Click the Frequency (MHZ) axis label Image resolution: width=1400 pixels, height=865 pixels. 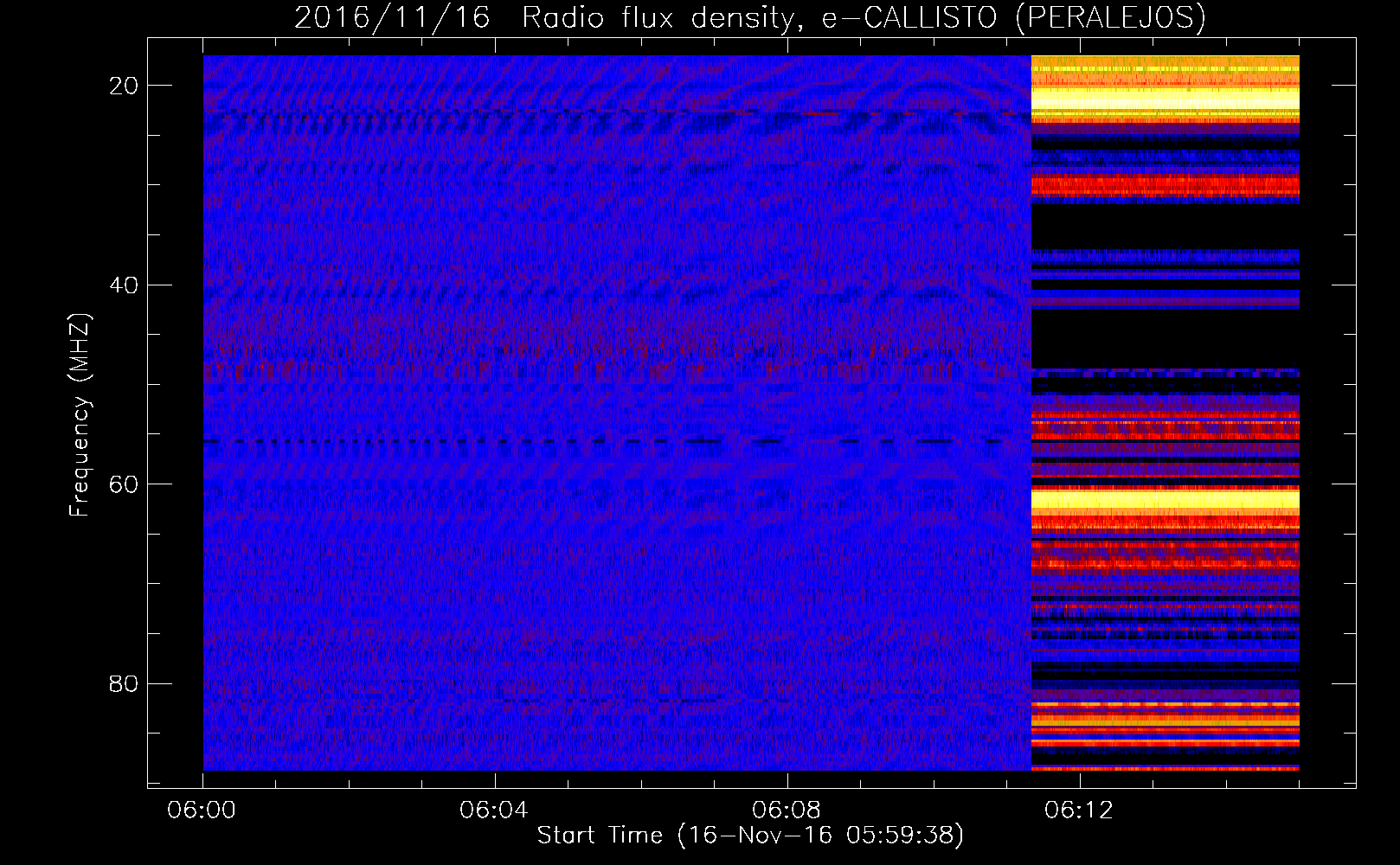point(80,416)
